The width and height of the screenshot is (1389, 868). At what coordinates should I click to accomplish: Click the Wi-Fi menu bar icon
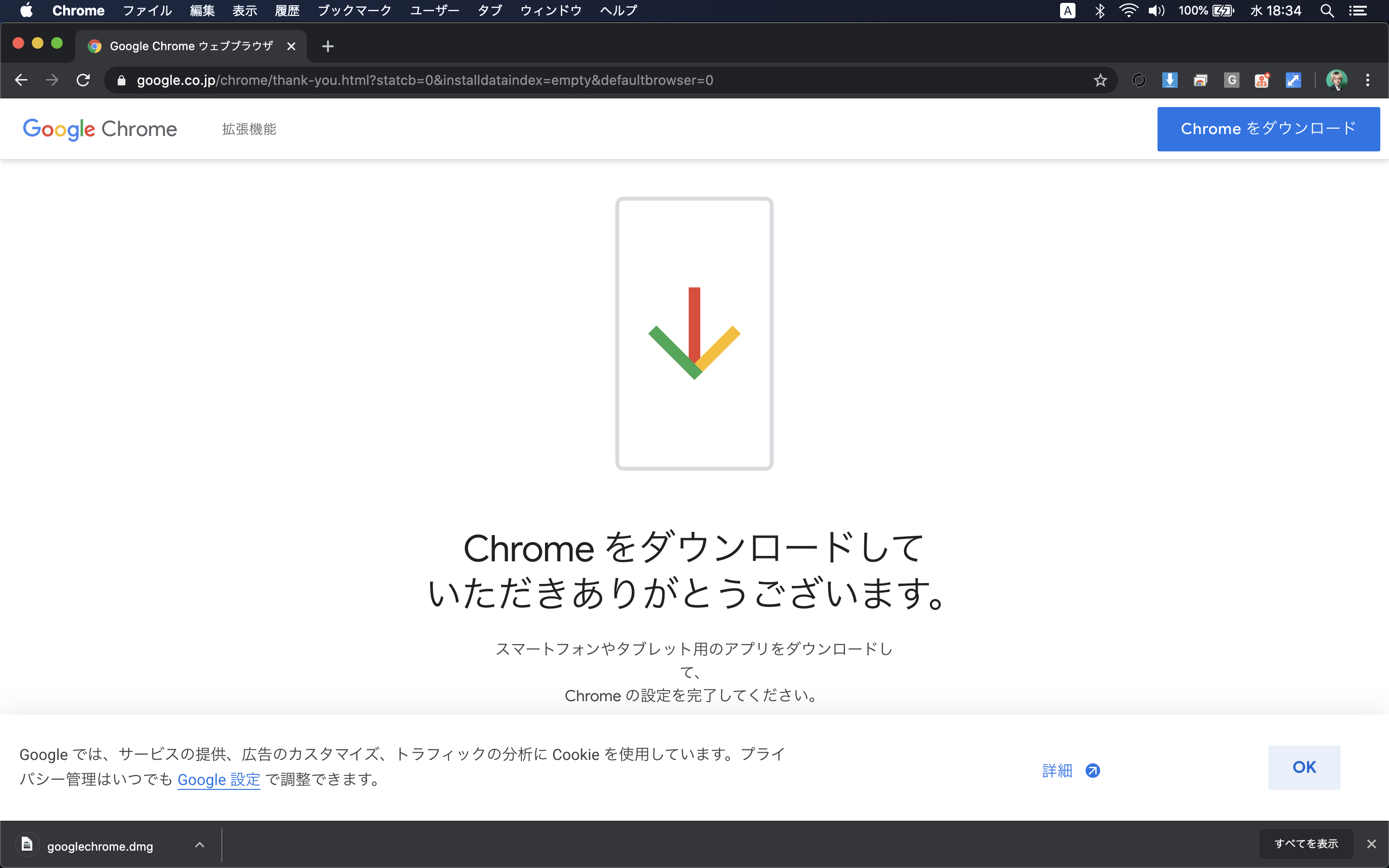(x=1129, y=10)
